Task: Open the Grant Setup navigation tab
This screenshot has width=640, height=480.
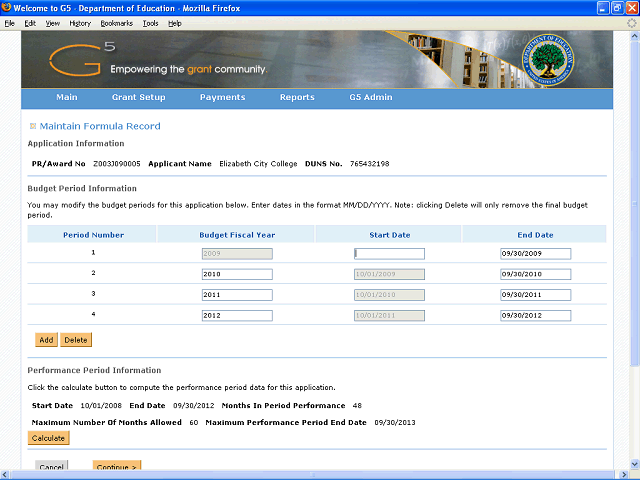Action: [x=139, y=97]
